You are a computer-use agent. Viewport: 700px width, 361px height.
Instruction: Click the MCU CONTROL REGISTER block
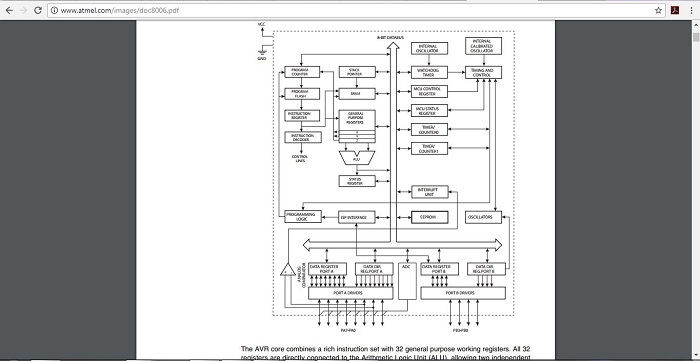click(x=429, y=91)
